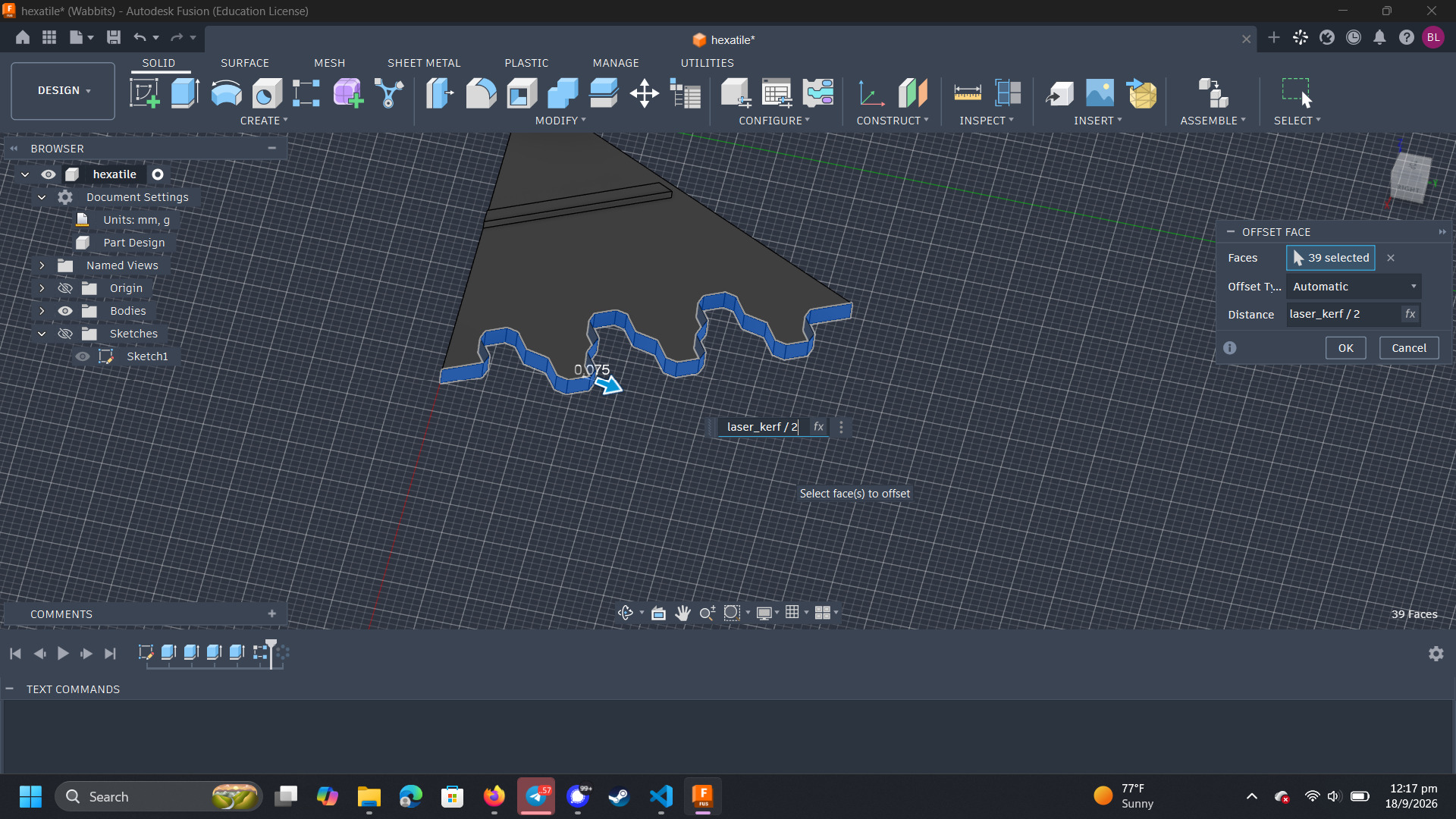This screenshot has width=1456, height=819.
Task: Cancel the Offset Face dialog
Action: pos(1409,348)
